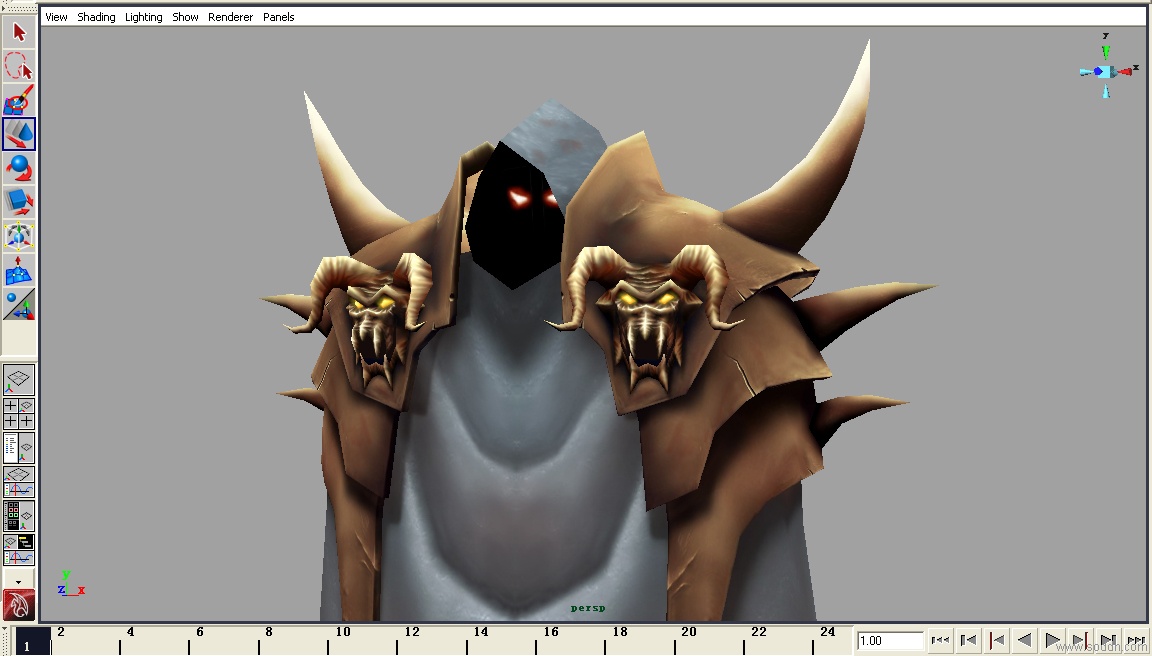The image size is (1152, 656).
Task: Click the Show Manipulator tool
Action: pos(19,304)
